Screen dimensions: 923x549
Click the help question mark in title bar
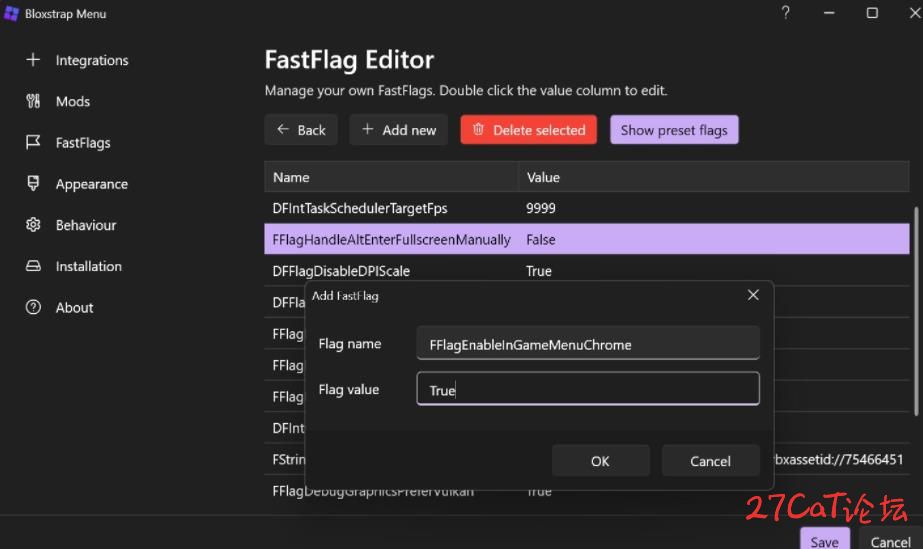tap(785, 12)
